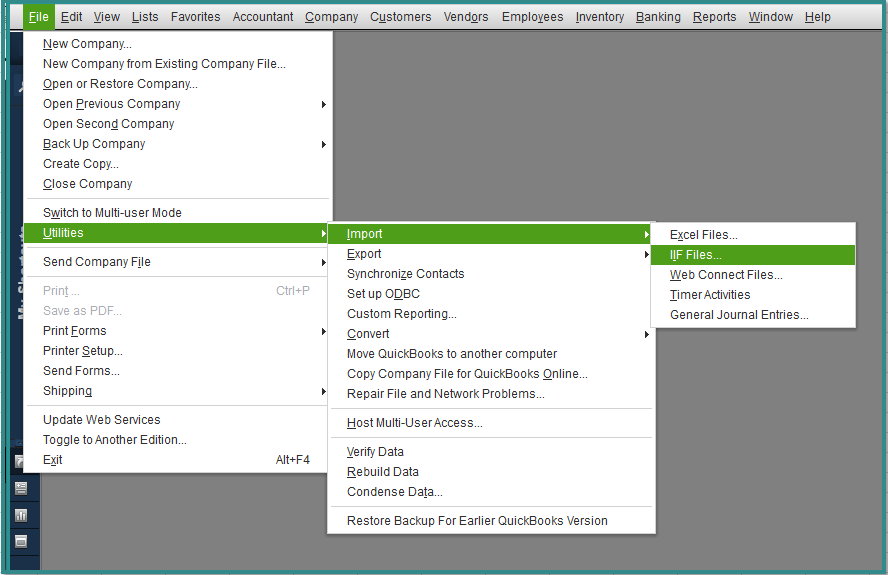The height and width of the screenshot is (575, 888).
Task: Select Open or Restore Company...
Action: (x=120, y=84)
